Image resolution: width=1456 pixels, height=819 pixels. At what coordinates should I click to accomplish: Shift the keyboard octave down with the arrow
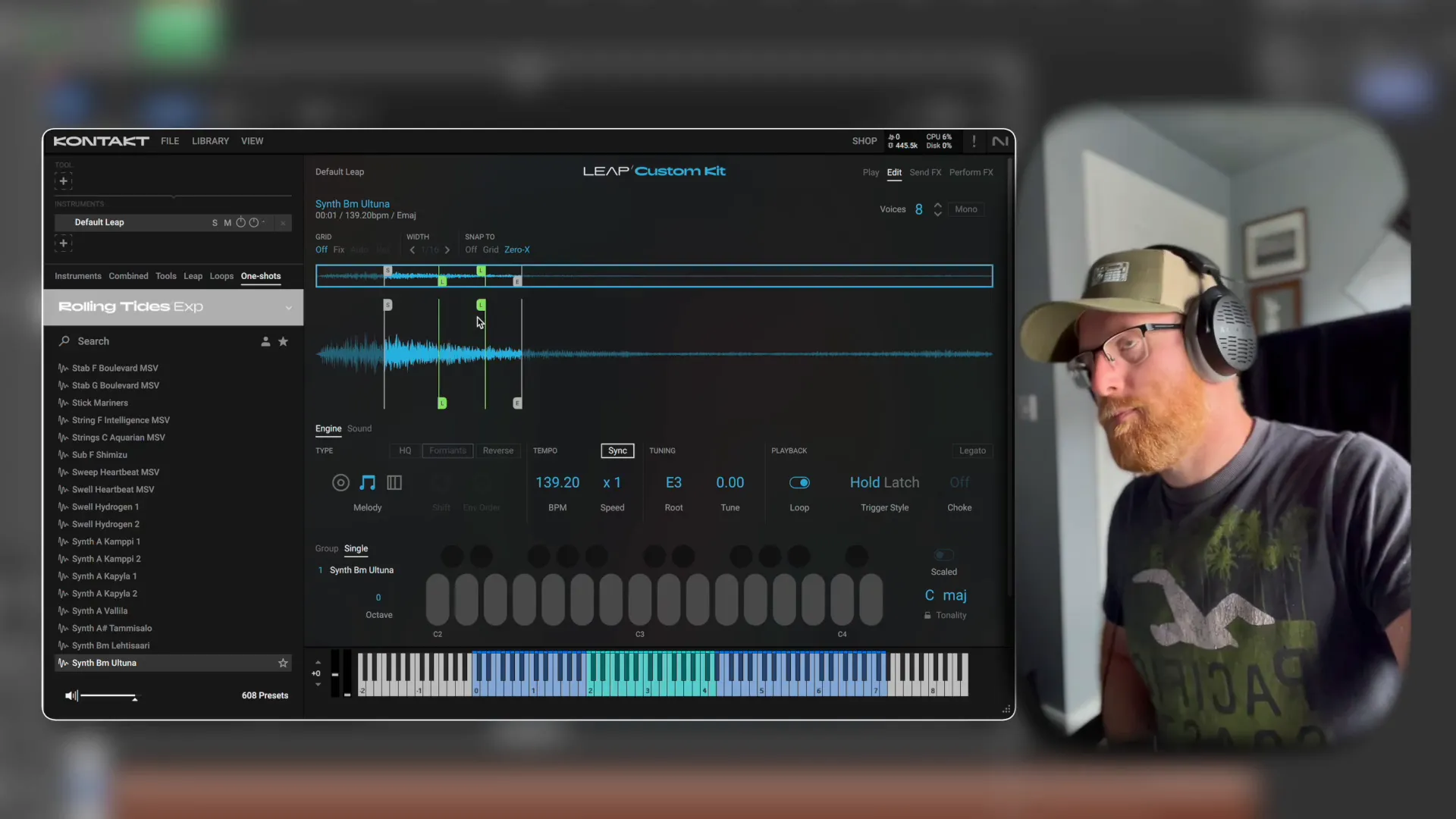318,685
